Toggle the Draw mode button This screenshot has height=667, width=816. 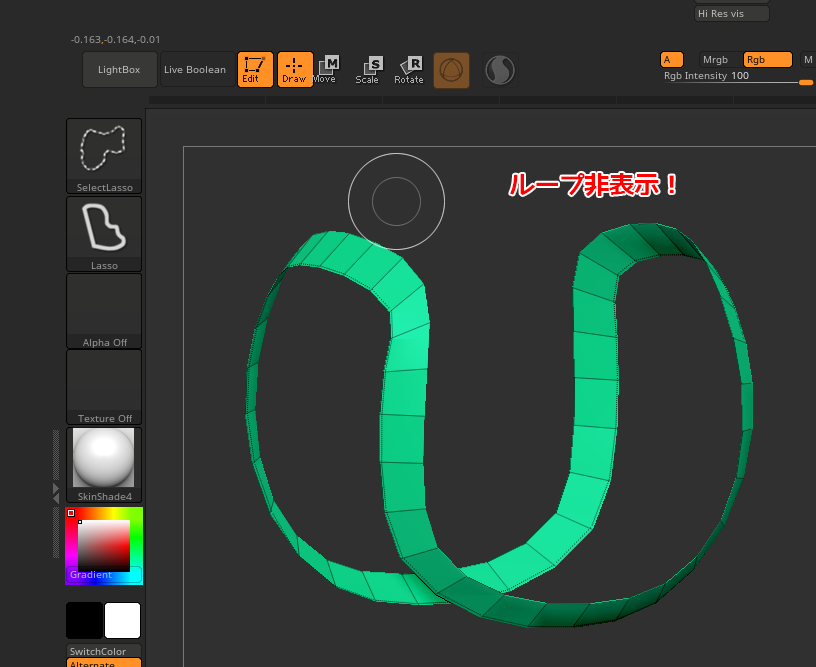click(x=295, y=69)
